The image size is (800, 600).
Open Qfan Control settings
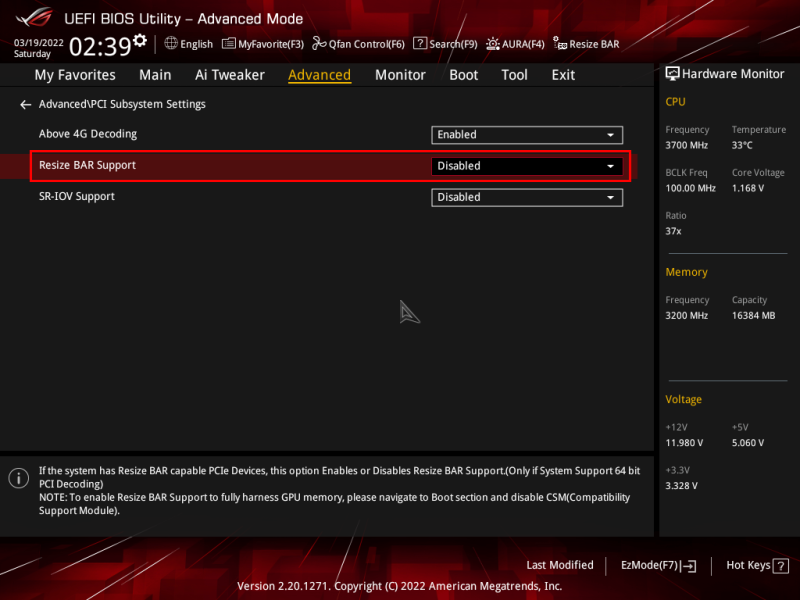point(357,44)
